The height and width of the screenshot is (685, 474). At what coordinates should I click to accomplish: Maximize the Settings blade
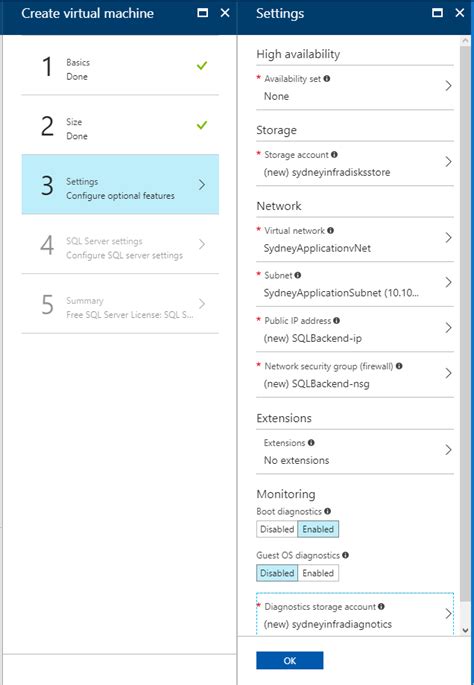point(437,13)
